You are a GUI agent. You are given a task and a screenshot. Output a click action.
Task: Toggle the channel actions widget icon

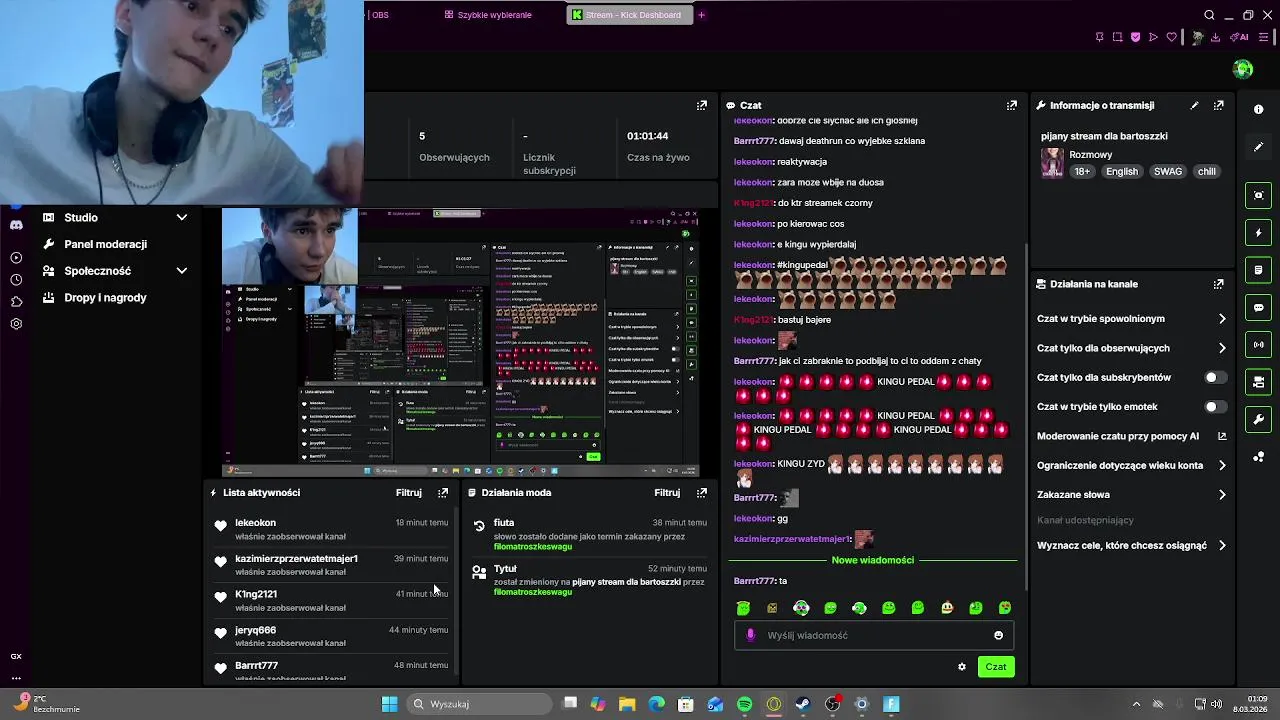(x=1258, y=382)
